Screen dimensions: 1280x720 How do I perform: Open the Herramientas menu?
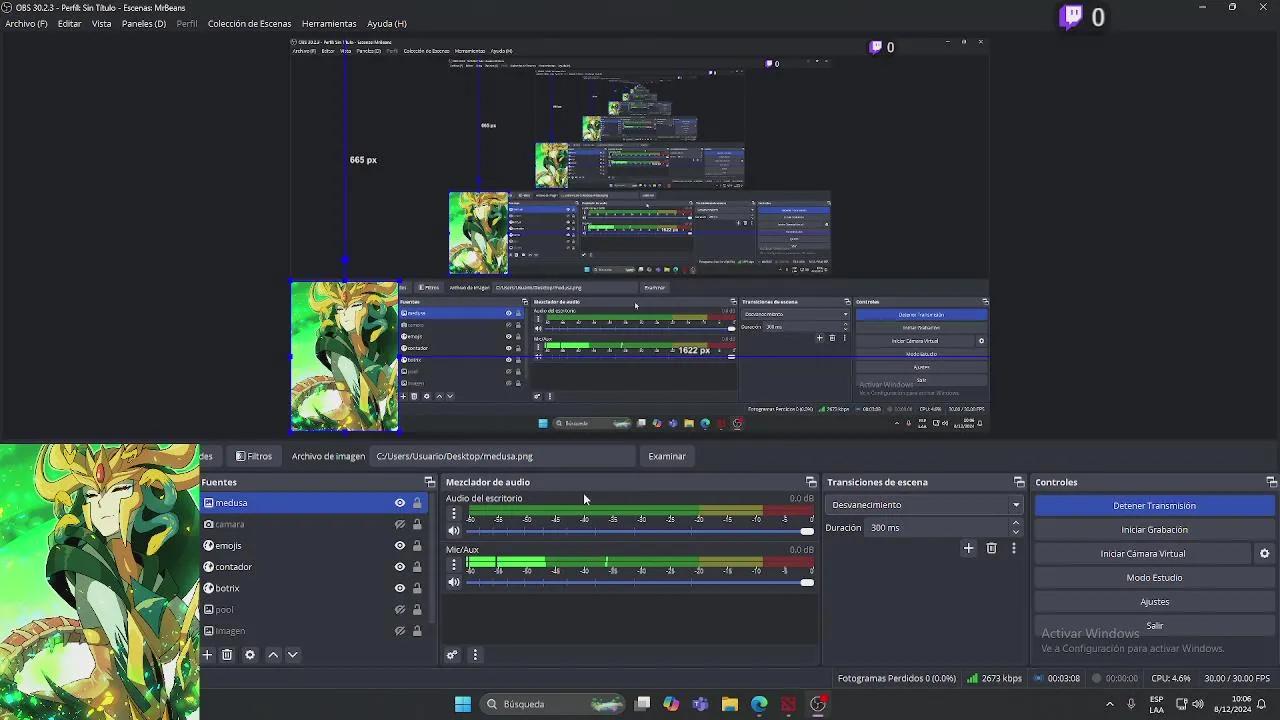click(x=329, y=24)
